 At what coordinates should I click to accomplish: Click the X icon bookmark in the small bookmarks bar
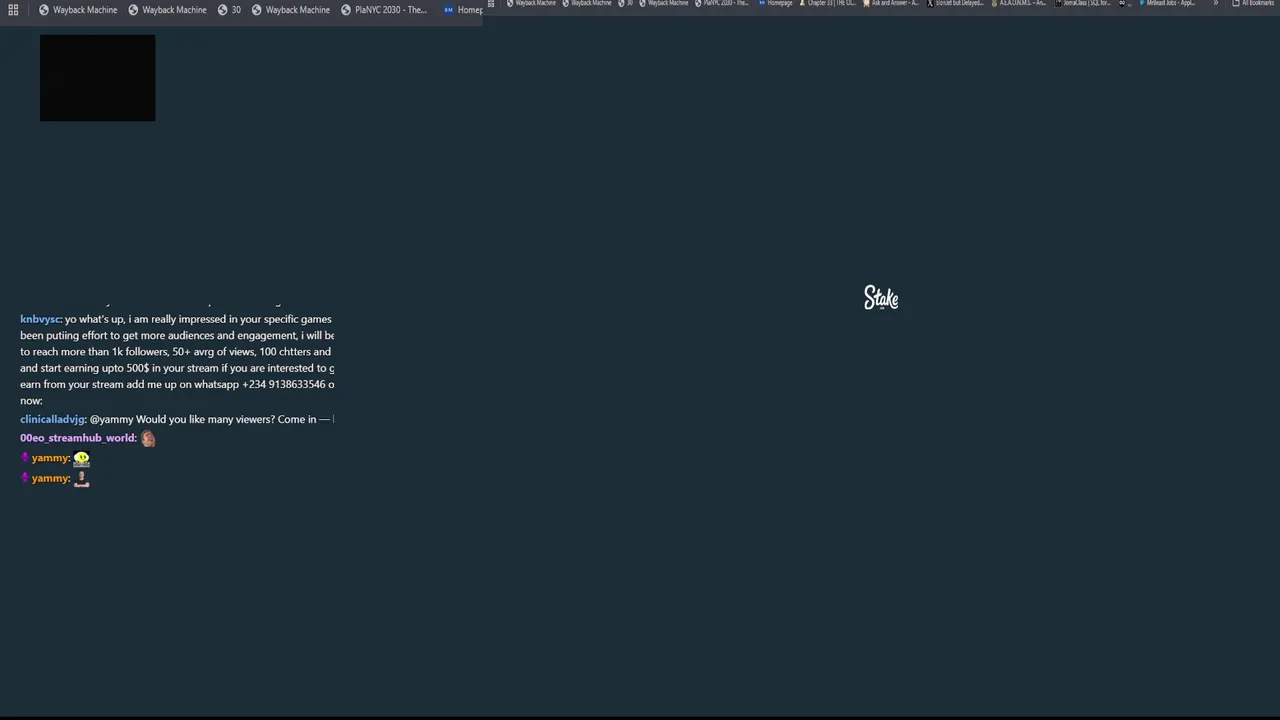tap(930, 3)
